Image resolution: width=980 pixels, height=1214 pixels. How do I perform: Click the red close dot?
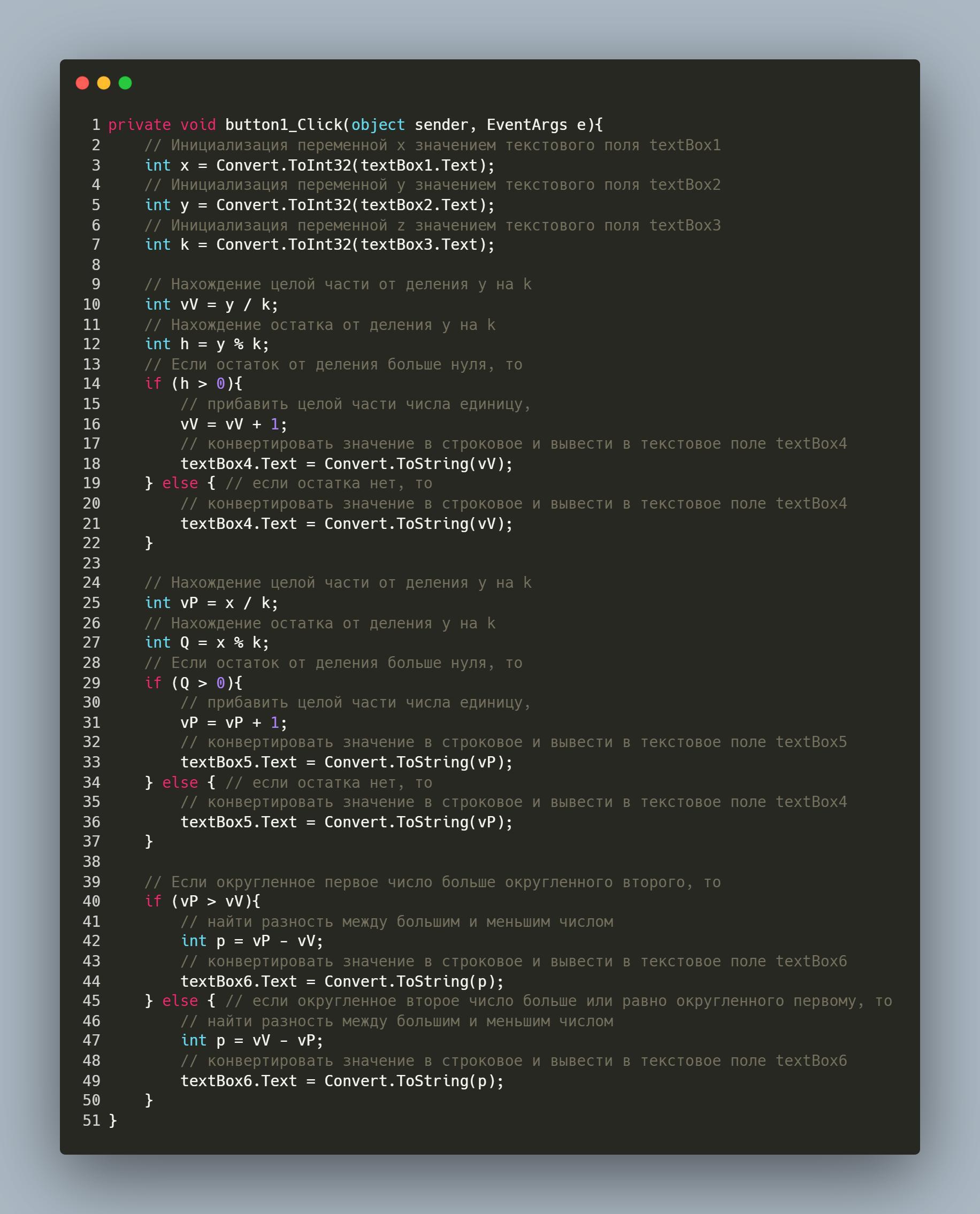(82, 83)
